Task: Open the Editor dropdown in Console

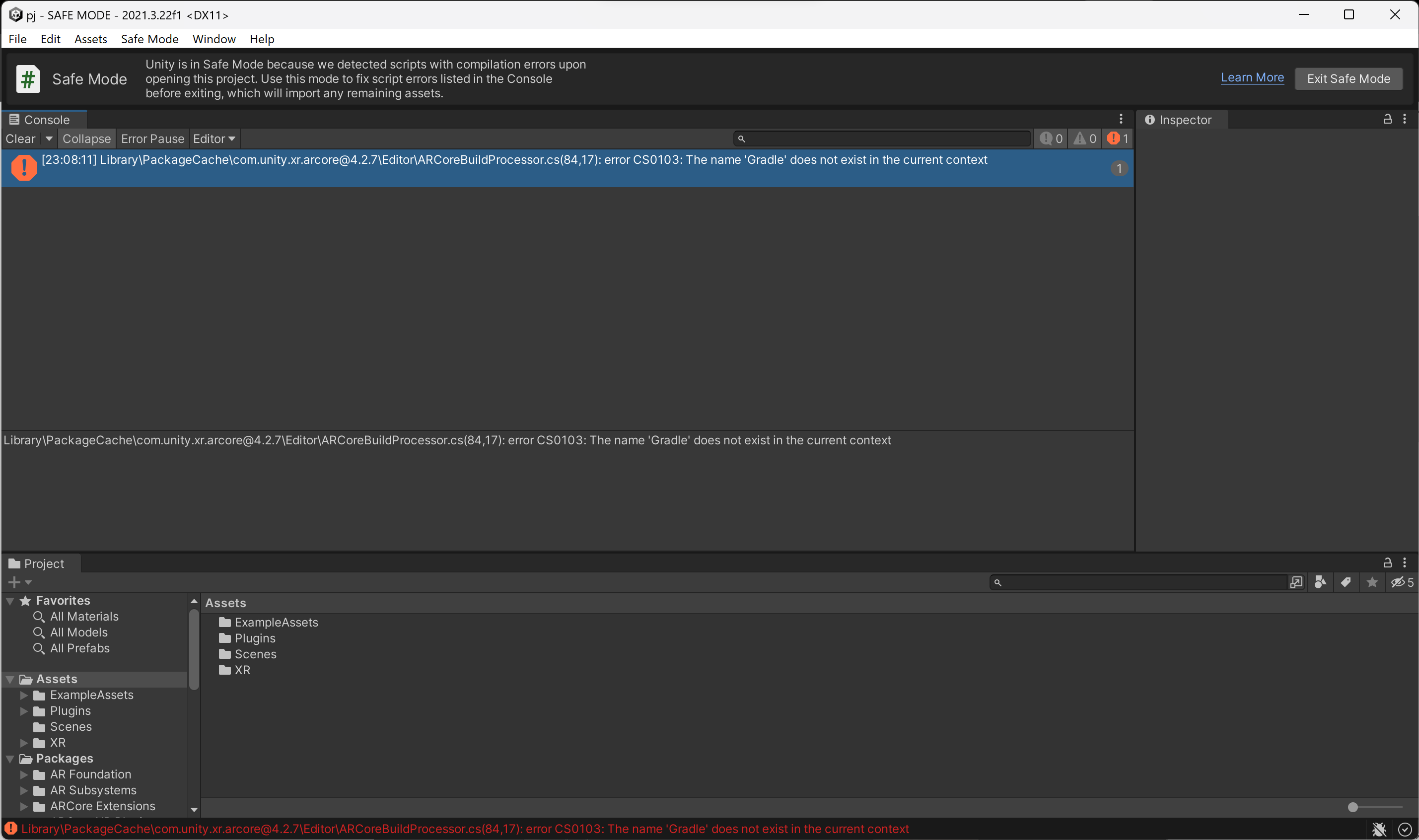Action: (213, 139)
